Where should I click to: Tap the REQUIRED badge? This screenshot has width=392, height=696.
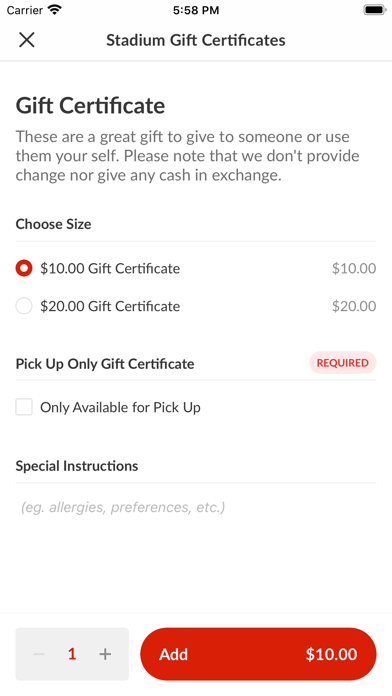point(343,363)
